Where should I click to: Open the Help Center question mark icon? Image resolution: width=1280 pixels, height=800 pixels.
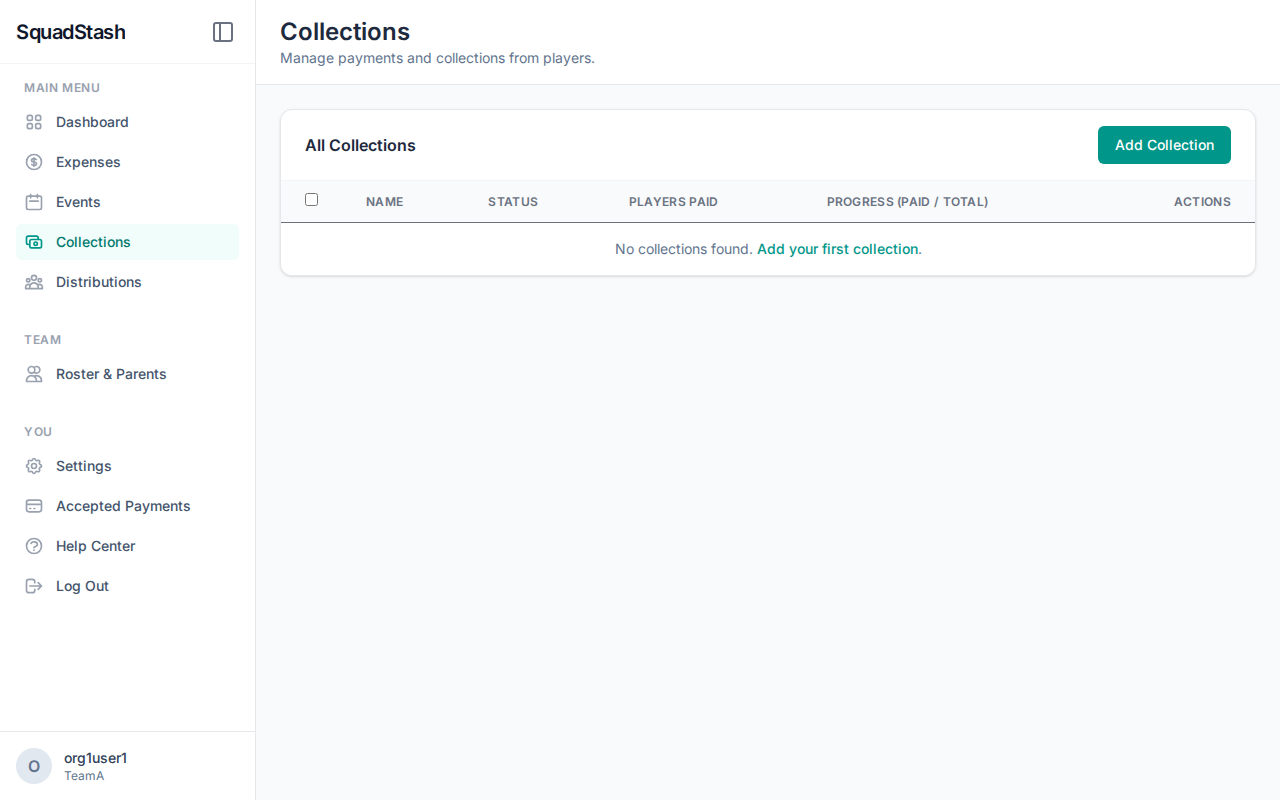[33, 546]
